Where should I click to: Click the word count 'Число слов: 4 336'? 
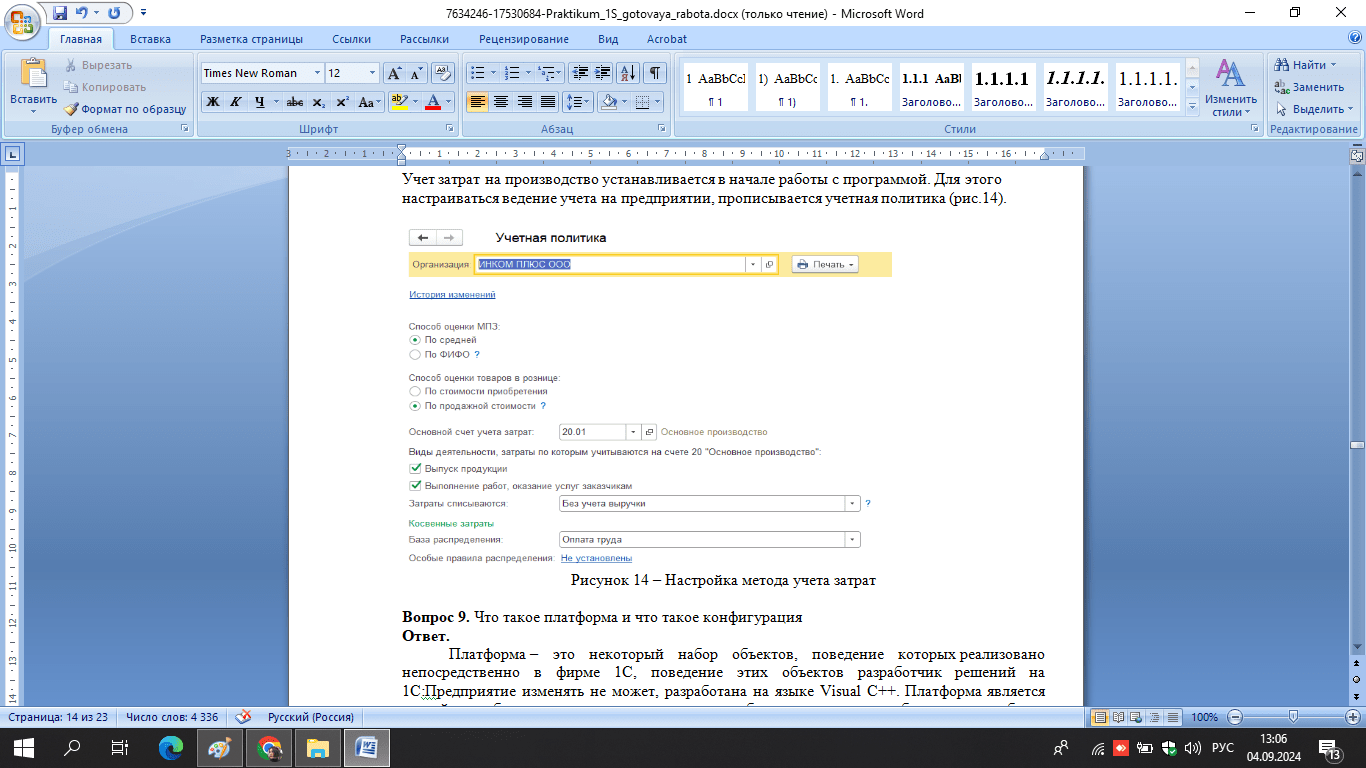(172, 717)
